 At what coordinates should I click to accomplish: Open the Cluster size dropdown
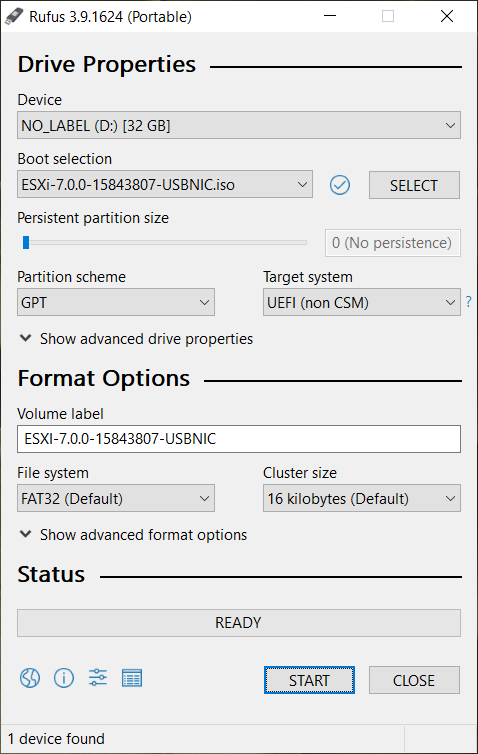pyautogui.click(x=362, y=498)
